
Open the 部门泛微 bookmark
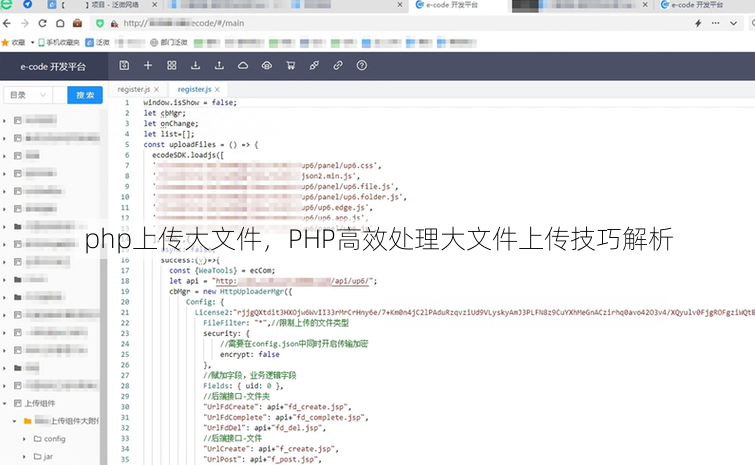tap(169, 42)
